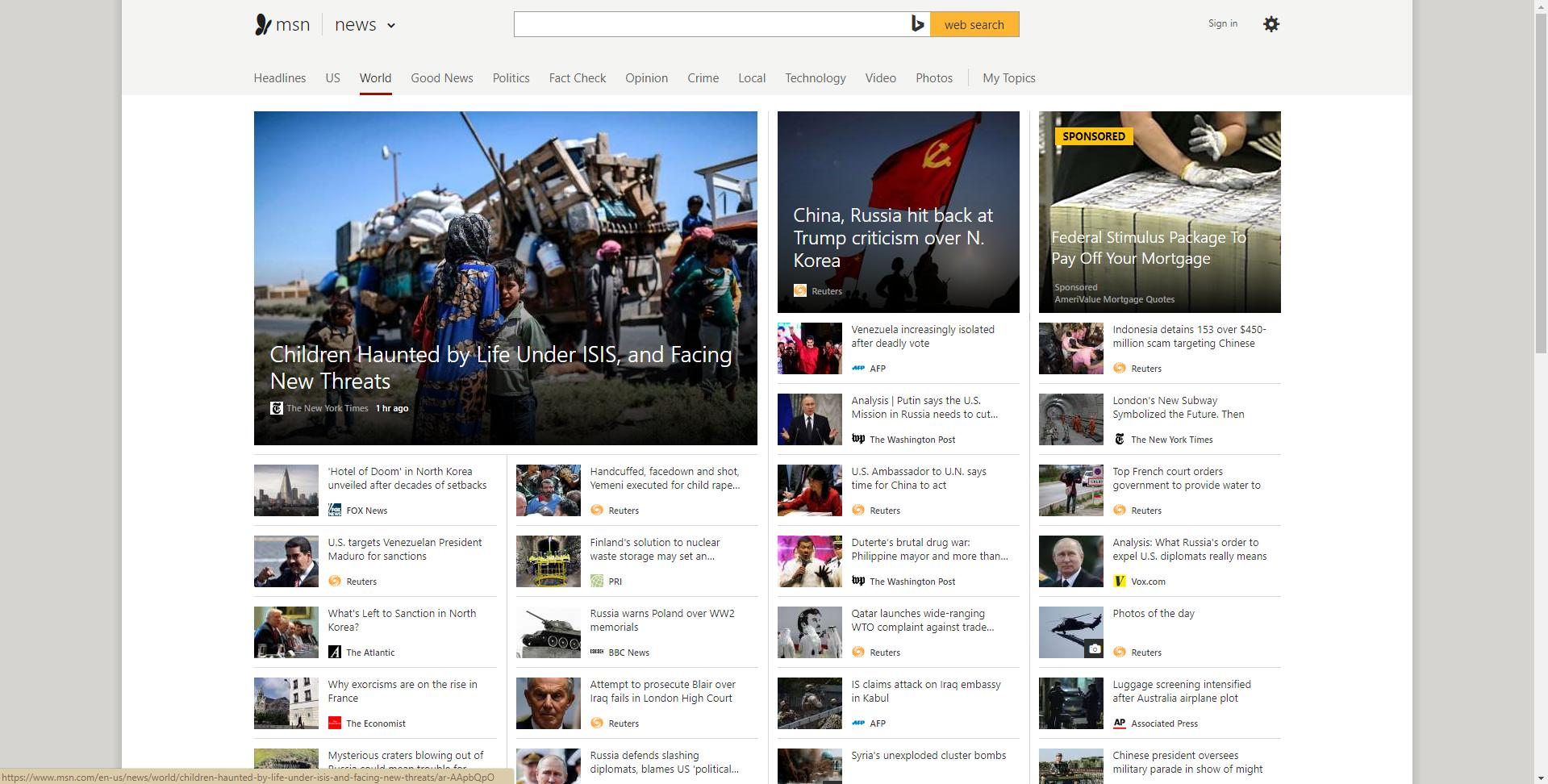The image size is (1548, 784).
Task: Click the New York Times icon on lead story
Action: pos(276,408)
